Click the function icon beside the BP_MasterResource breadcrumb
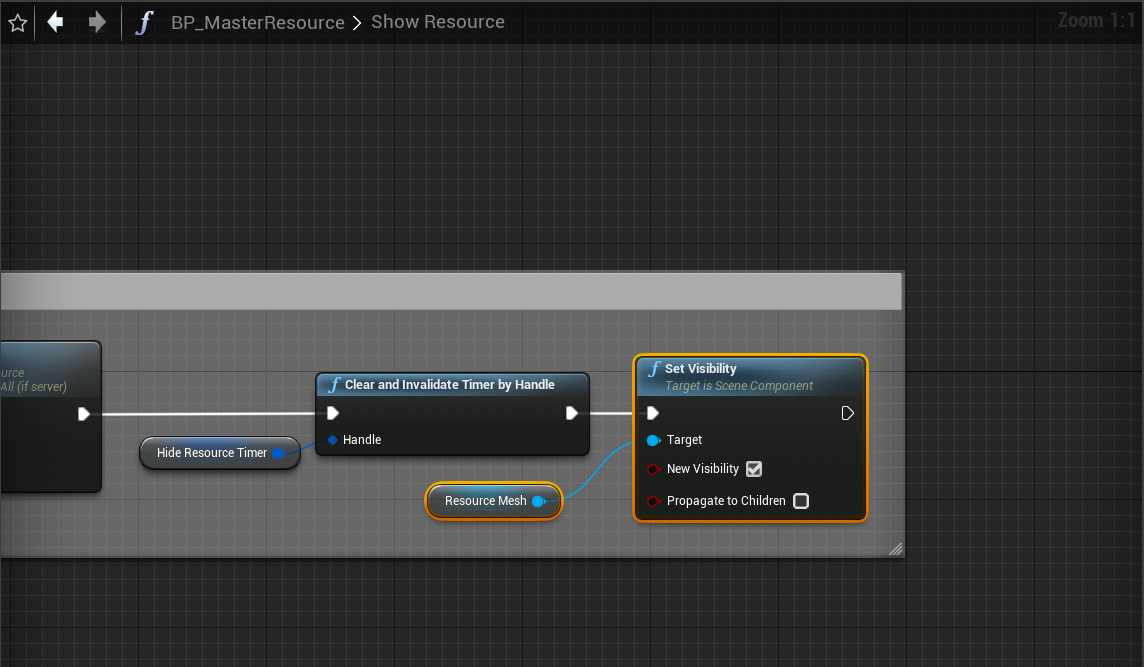The height and width of the screenshot is (667, 1144). 145,22
